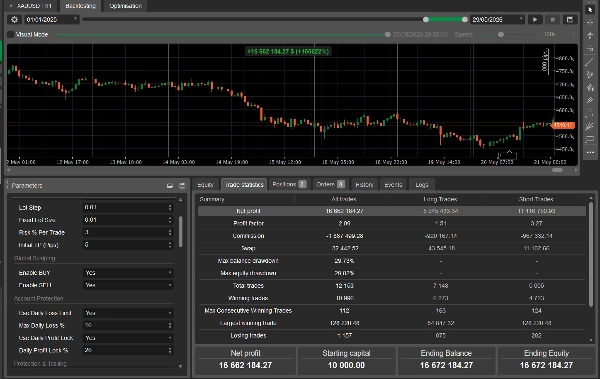Adjust the Risk % Per Trade stepper
The image size is (600, 379).
(170, 232)
